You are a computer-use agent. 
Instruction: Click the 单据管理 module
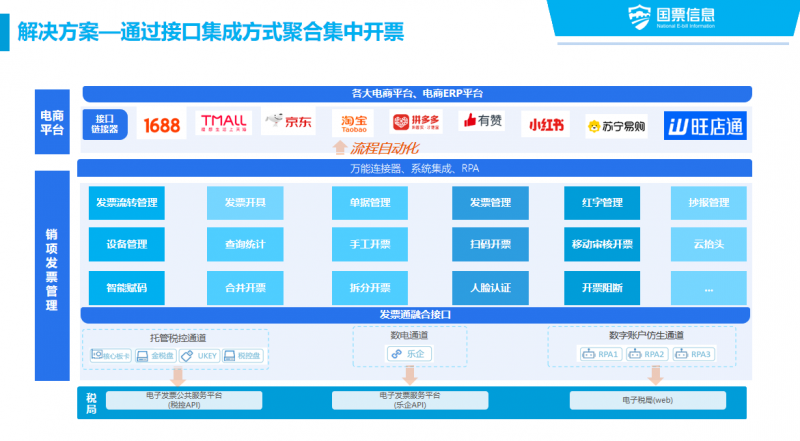(370, 203)
